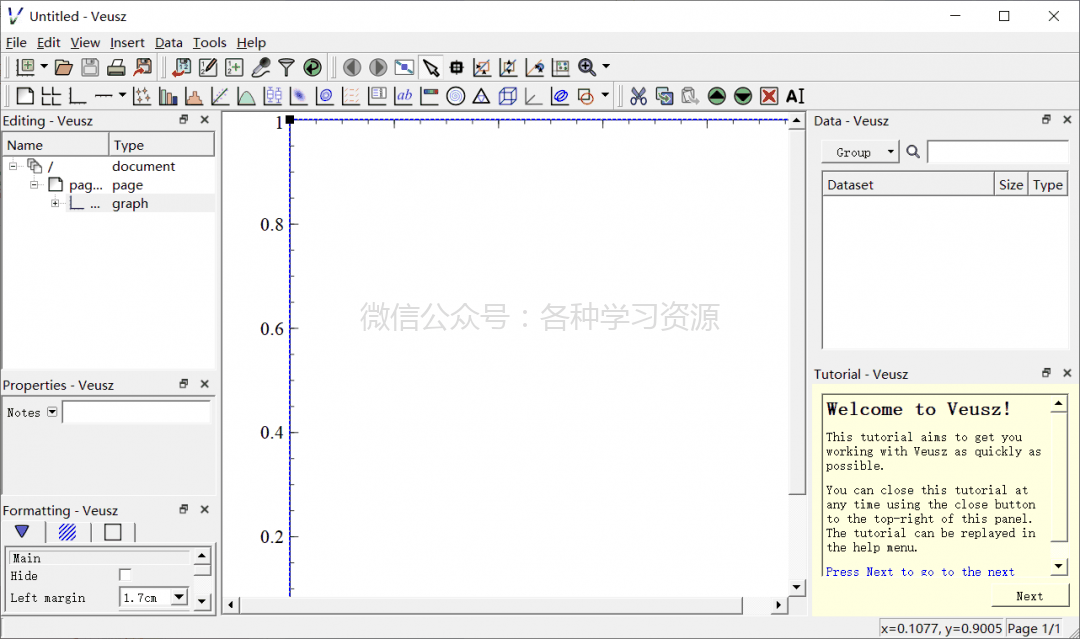Click the Move widget up green arrow
This screenshot has width=1080, height=639.
pyautogui.click(x=716, y=96)
